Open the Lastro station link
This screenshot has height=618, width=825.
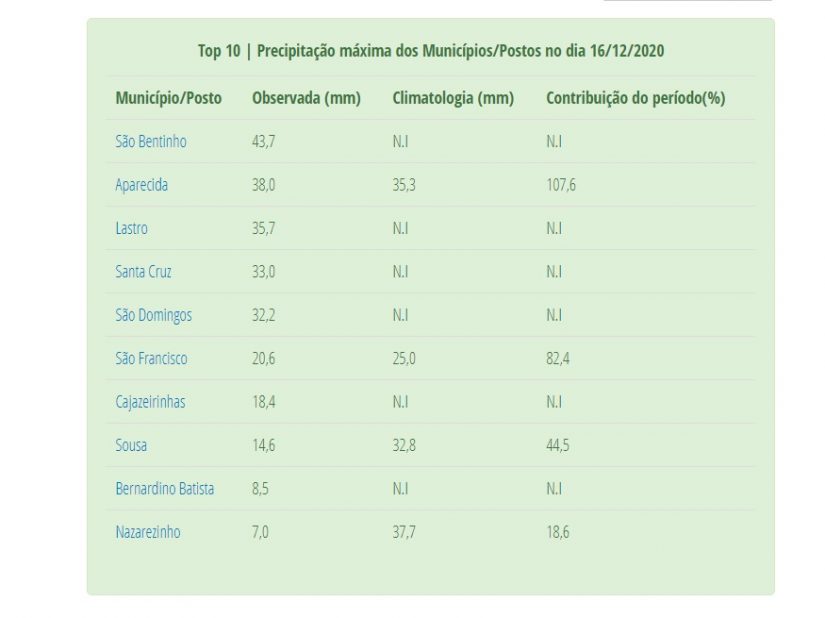131,228
